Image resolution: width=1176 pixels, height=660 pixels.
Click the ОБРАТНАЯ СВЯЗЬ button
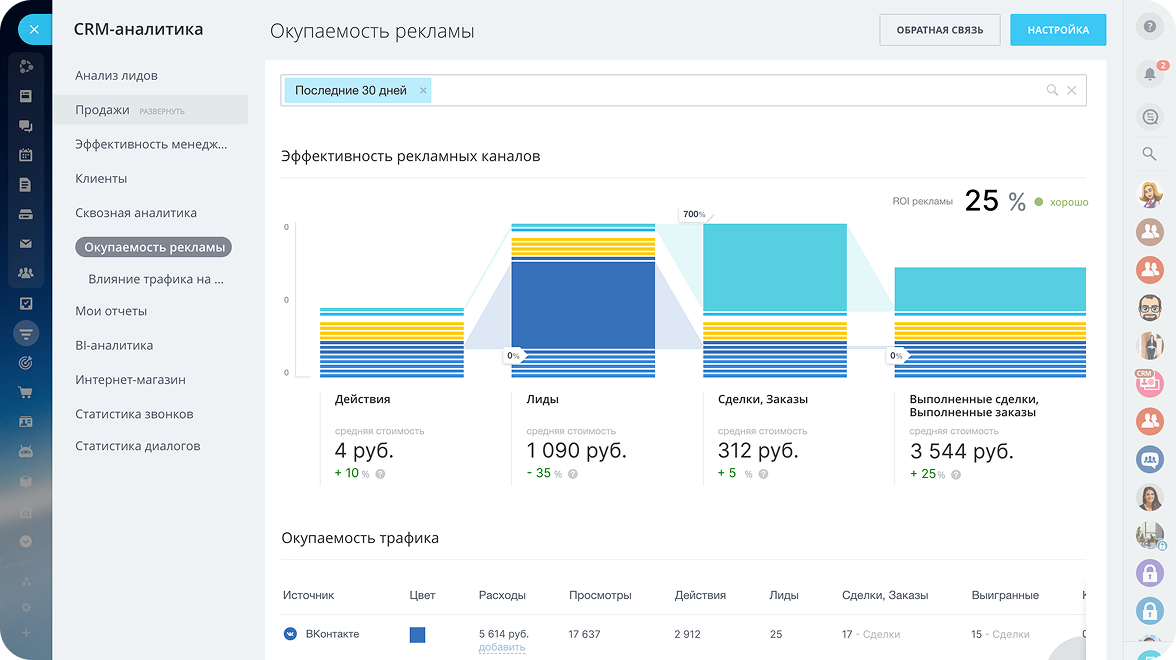pos(939,30)
